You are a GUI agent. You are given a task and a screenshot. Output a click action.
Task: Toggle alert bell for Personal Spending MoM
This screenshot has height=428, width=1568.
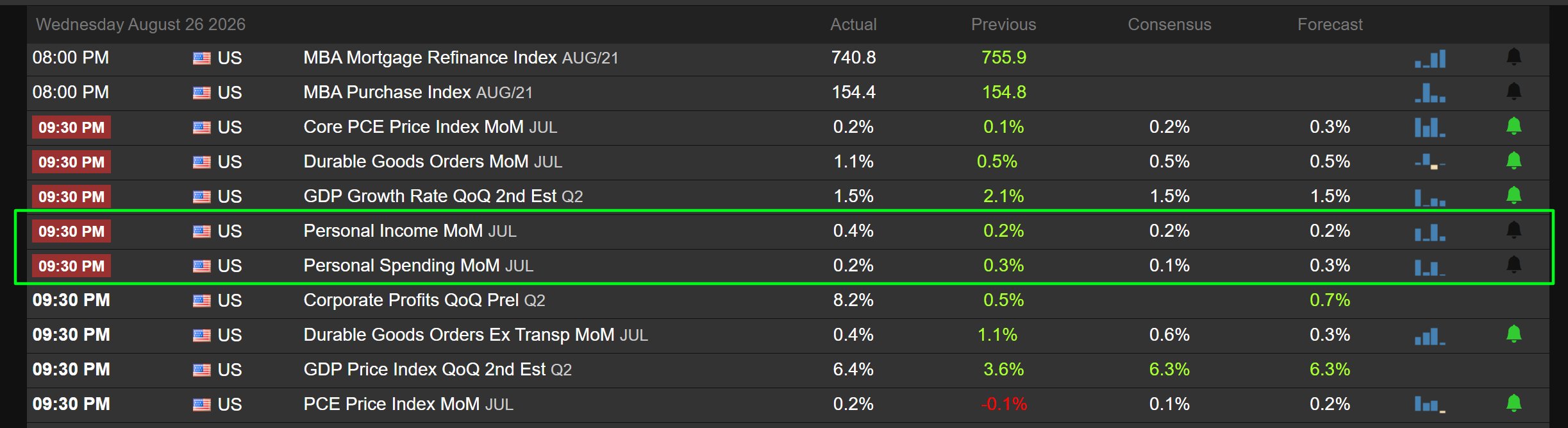1514,265
